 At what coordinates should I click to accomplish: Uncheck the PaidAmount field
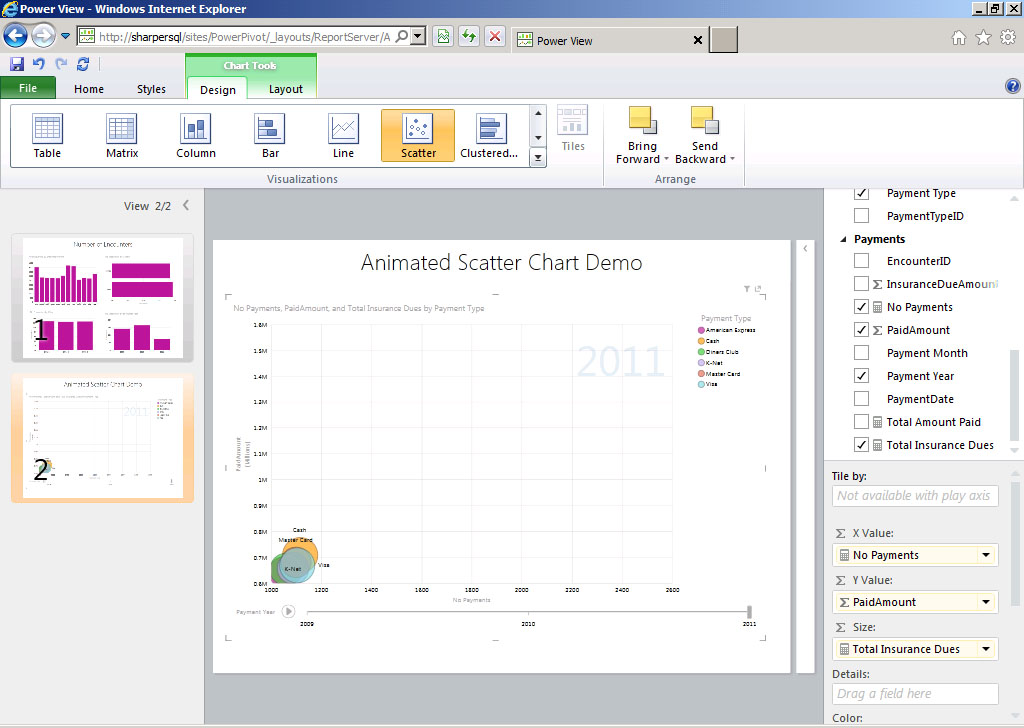(x=861, y=330)
